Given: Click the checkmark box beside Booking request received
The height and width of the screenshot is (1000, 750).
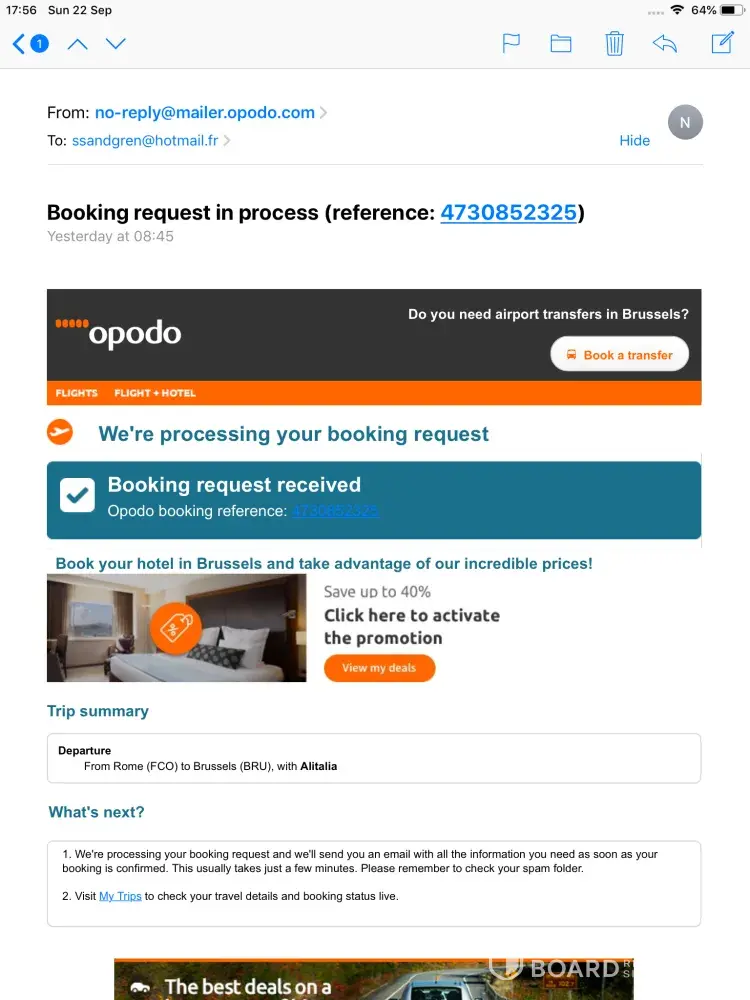Looking at the screenshot, I should coord(78,495).
